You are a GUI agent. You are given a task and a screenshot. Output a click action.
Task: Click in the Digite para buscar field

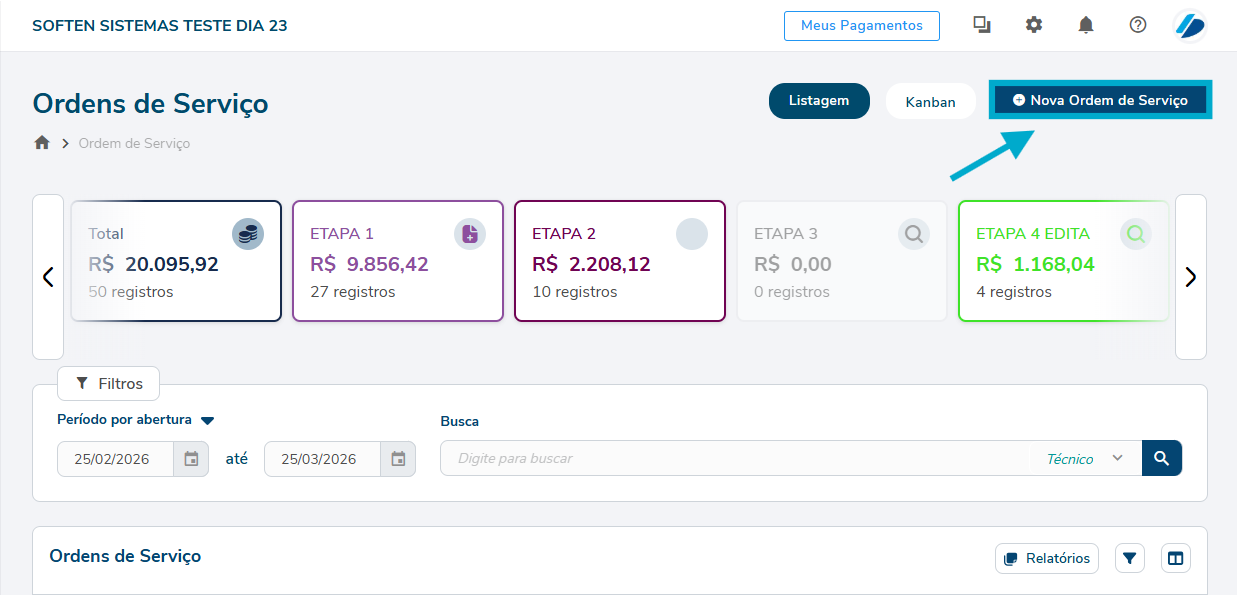(735, 458)
